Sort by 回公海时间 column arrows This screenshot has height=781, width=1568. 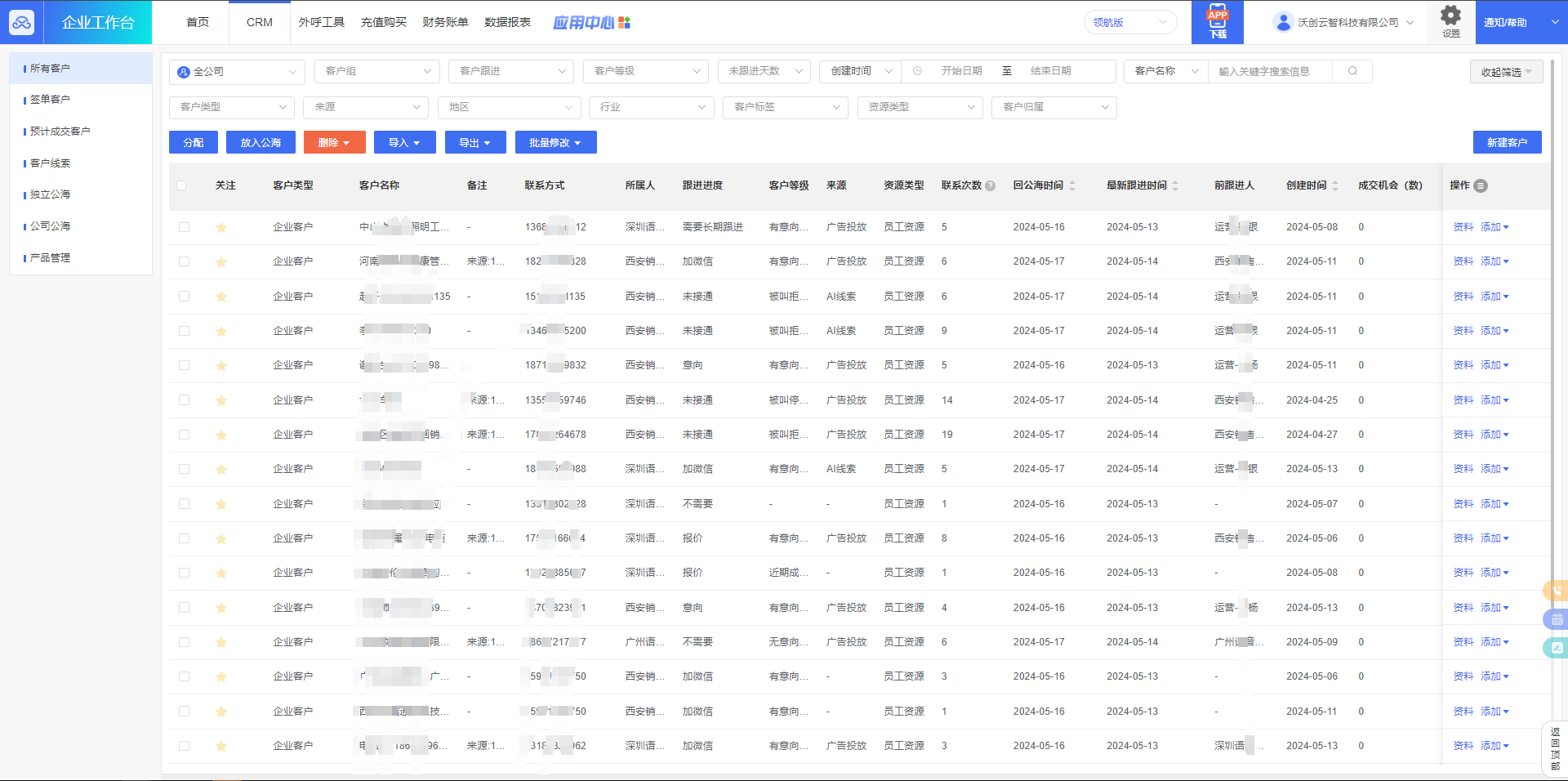pyautogui.click(x=1072, y=185)
